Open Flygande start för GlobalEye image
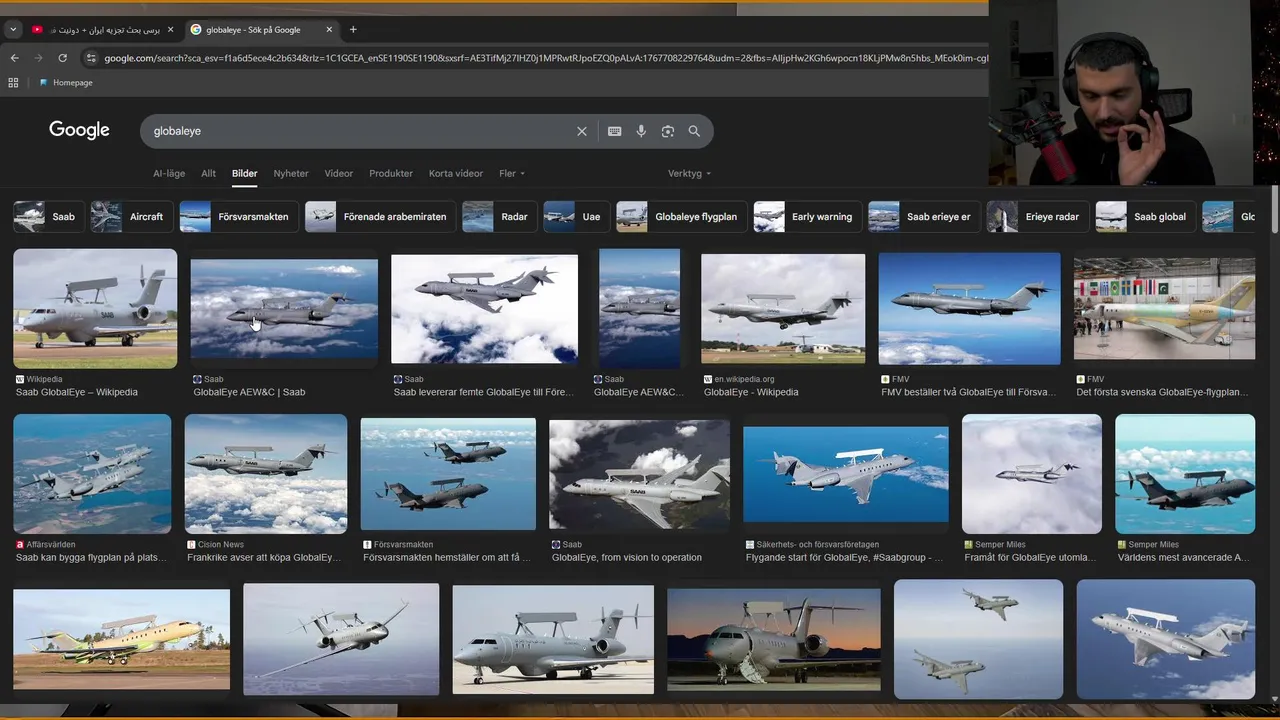Viewport: 1280px width, 720px height. point(846,473)
